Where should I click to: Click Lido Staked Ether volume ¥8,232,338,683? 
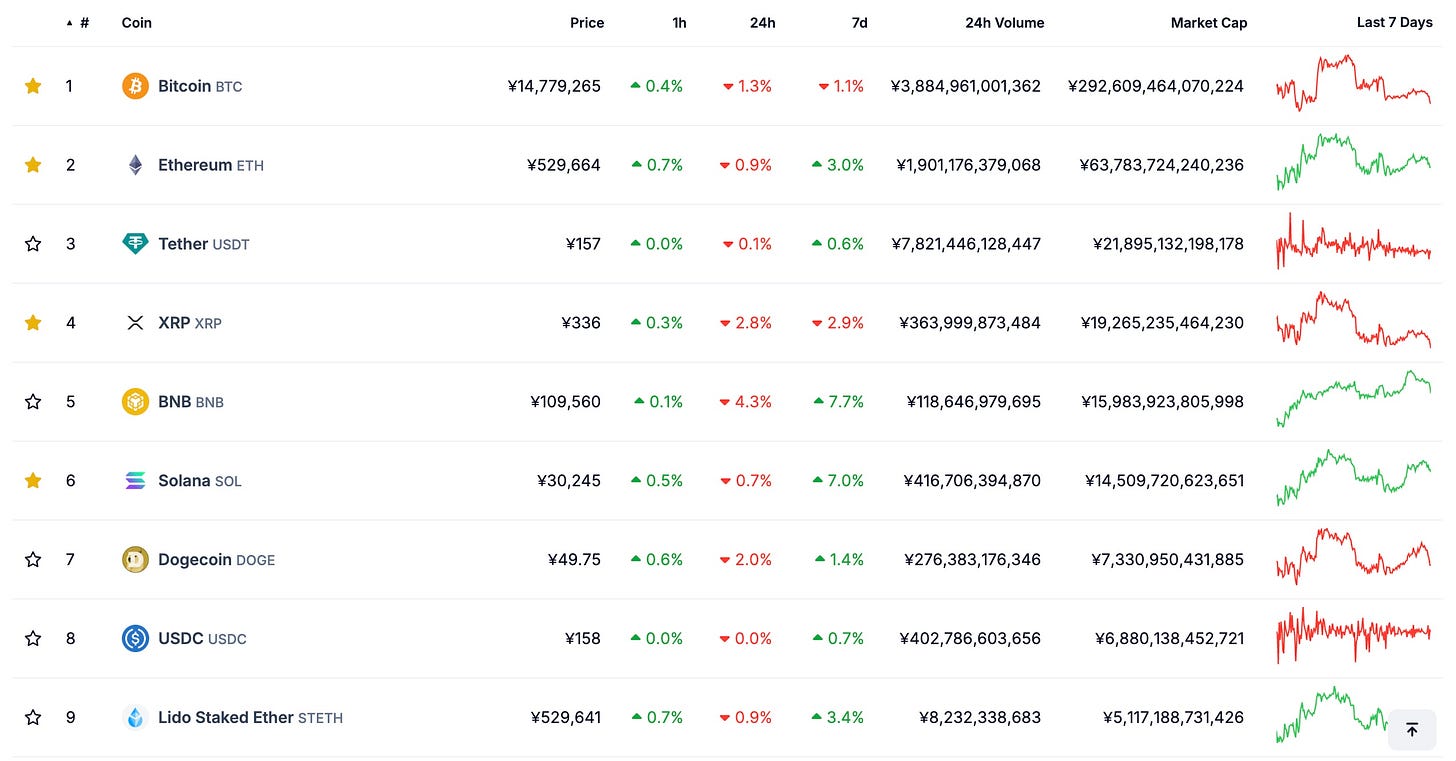(x=980, y=718)
